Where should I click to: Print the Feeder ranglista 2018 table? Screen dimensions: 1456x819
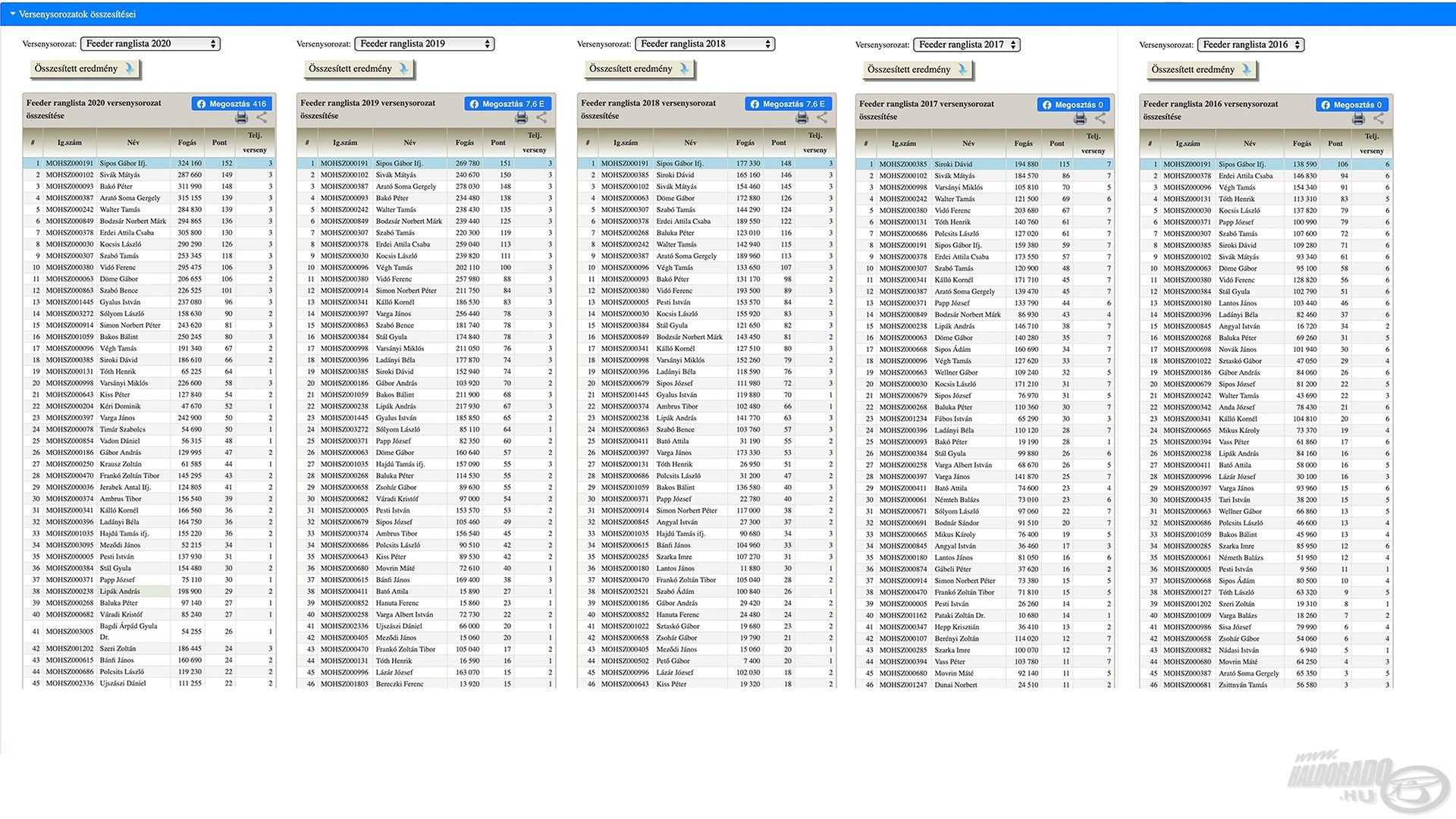(x=802, y=118)
